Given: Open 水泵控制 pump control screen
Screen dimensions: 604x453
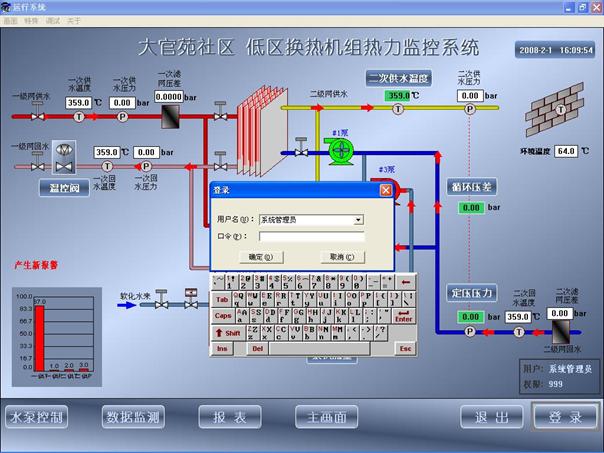Looking at the screenshot, I should click(x=36, y=417).
